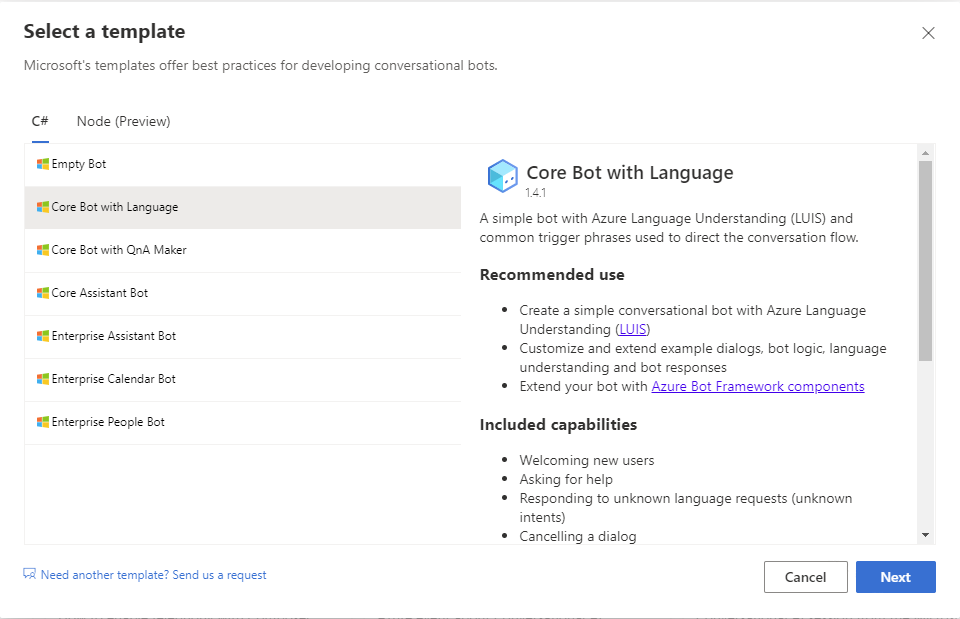Switch to the Node (Preview) tab
The height and width of the screenshot is (619, 960).
coord(123,121)
